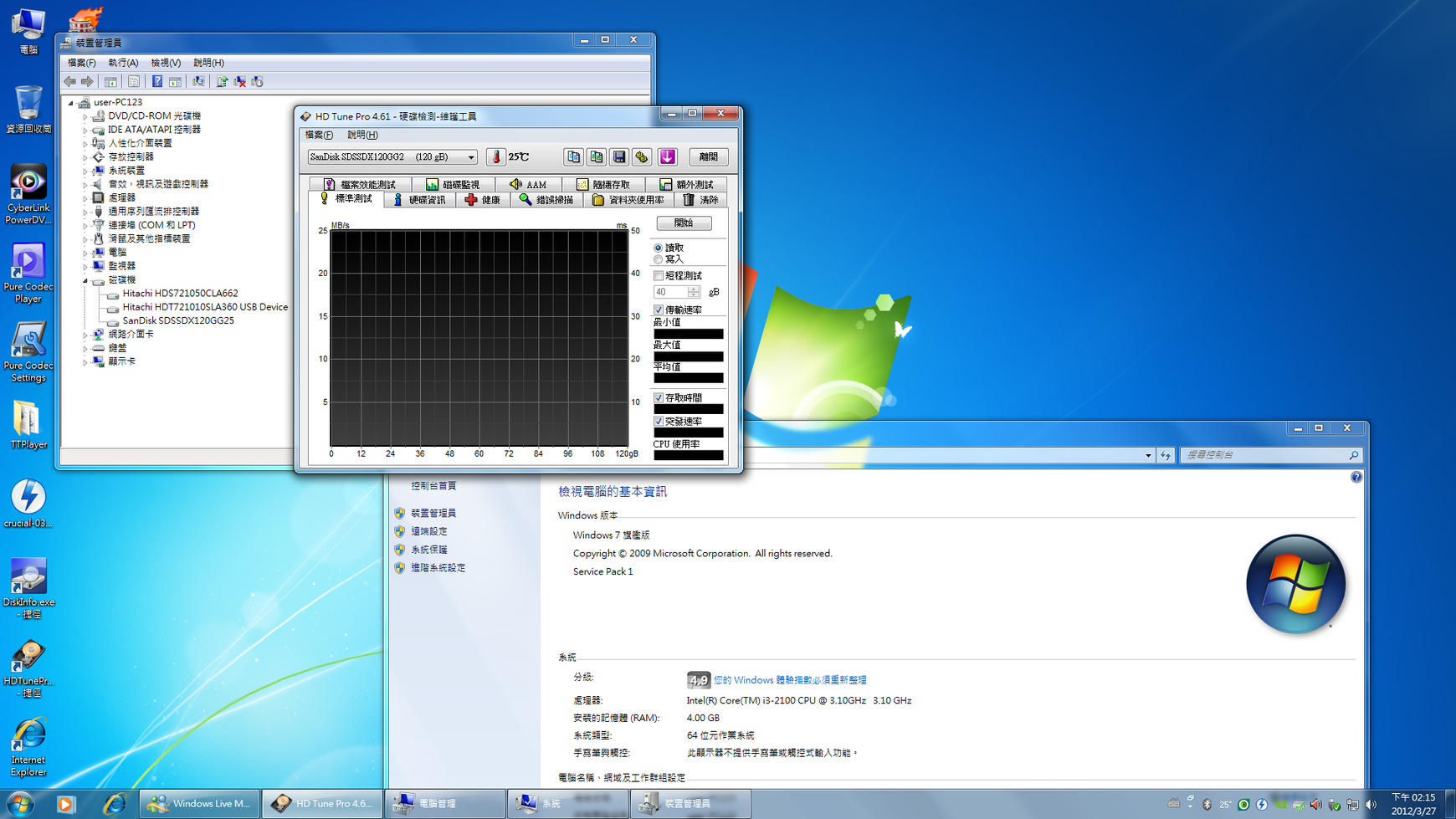The height and width of the screenshot is (819, 1456).
Task: Switch to the 錯誤掃描 error scan tab
Action: point(546,200)
